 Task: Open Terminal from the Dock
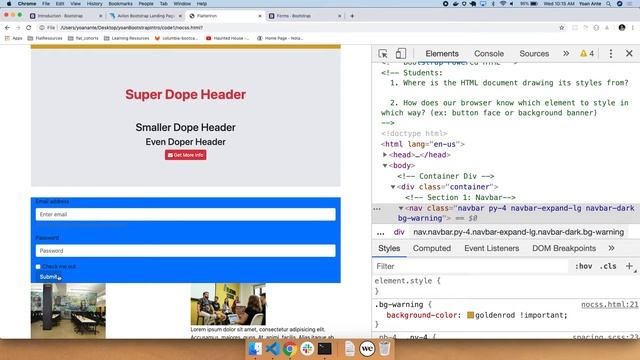click(x=324, y=349)
